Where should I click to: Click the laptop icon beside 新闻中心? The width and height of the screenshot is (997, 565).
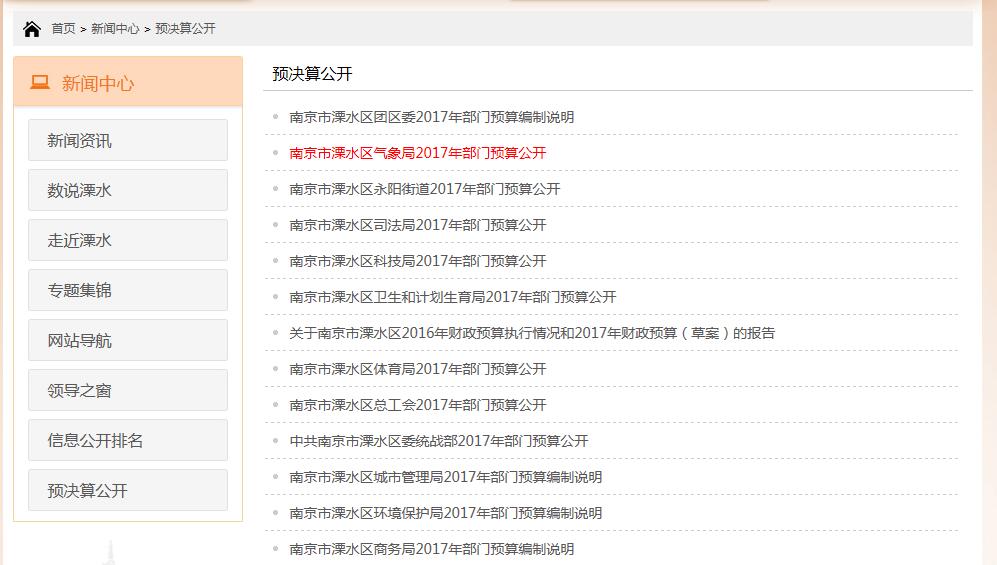pos(40,83)
